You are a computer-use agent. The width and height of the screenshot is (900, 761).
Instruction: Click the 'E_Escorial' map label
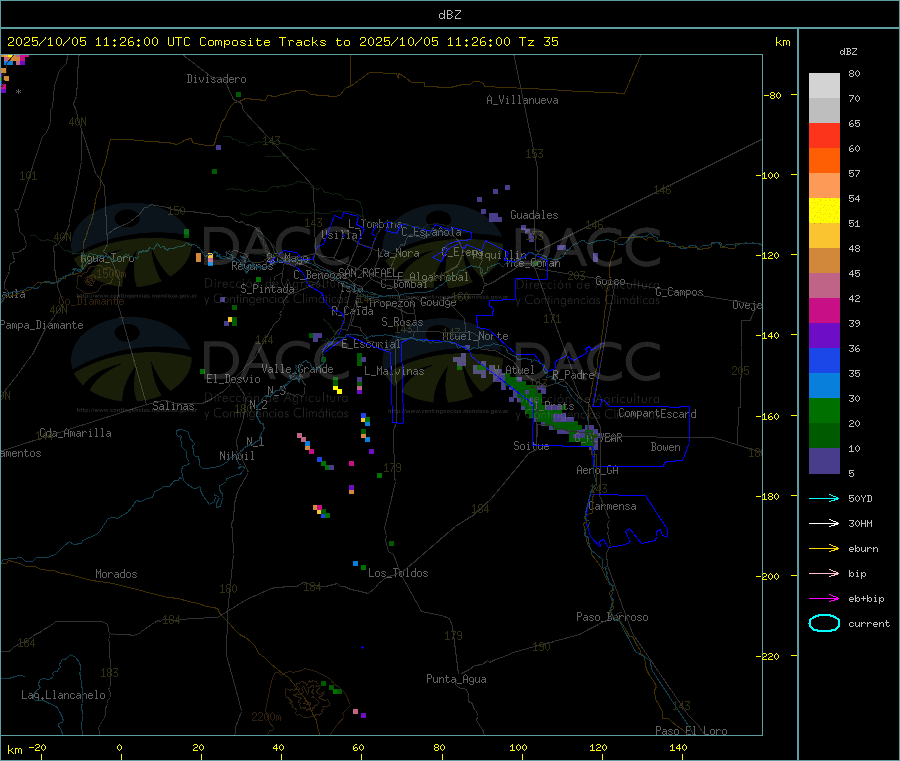[371, 344]
